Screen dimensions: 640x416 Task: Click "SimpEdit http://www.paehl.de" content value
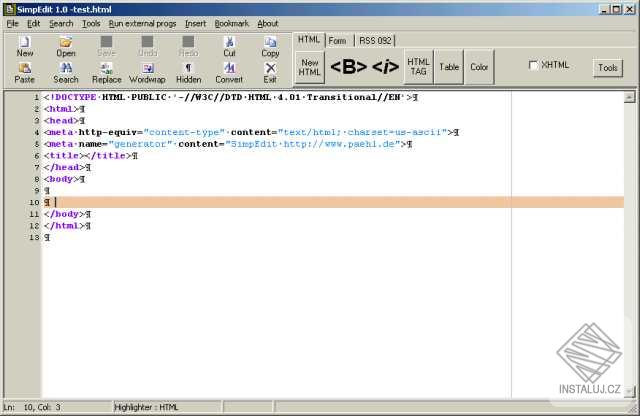pos(313,144)
